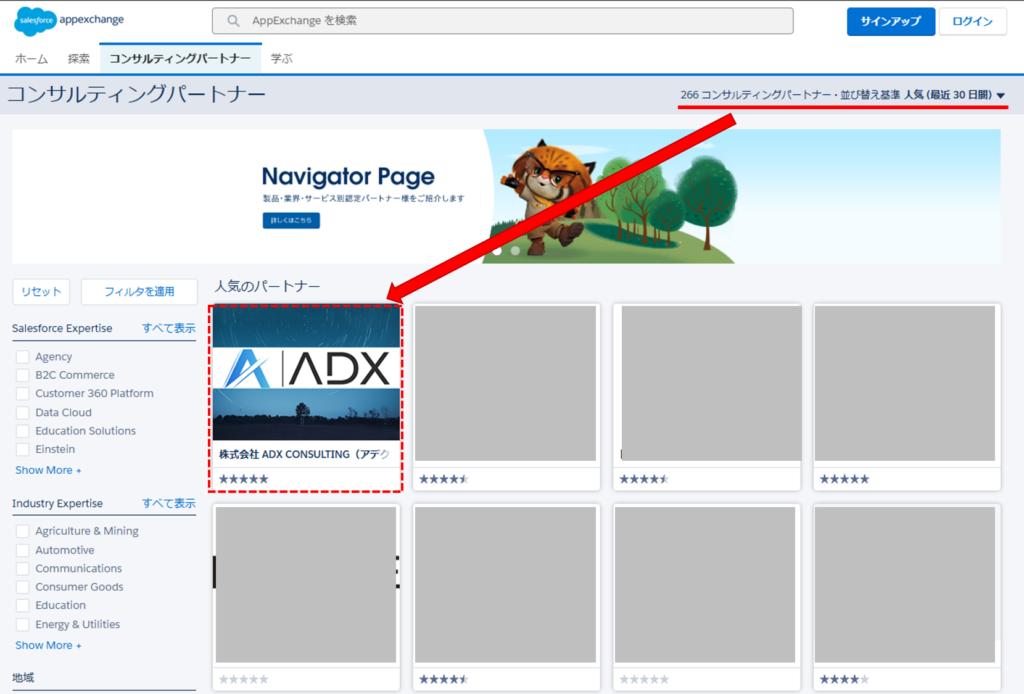Check the Automotive checkbox
The height and width of the screenshot is (694, 1024).
coord(22,550)
